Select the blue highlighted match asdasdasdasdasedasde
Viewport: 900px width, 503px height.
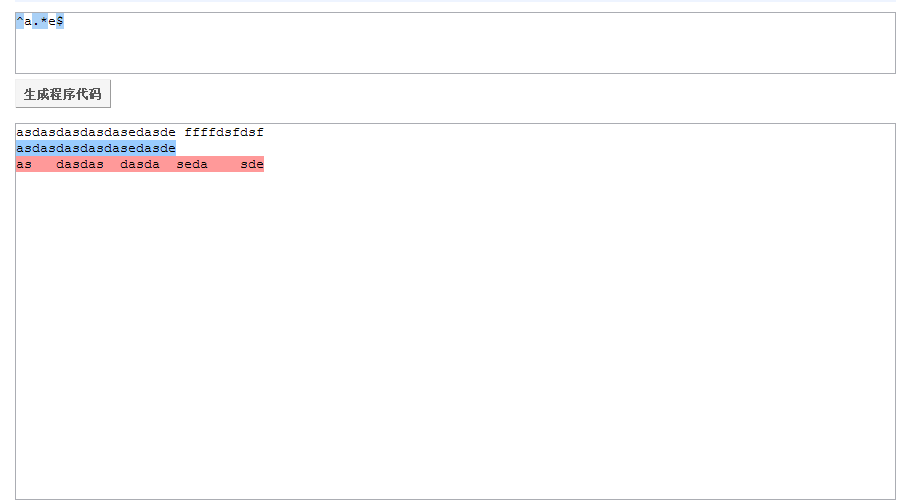pyautogui.click(x=96, y=148)
